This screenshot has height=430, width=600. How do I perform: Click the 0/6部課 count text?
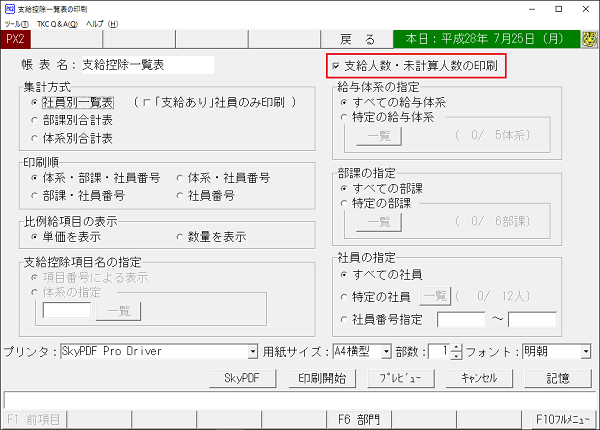[x=492, y=221]
